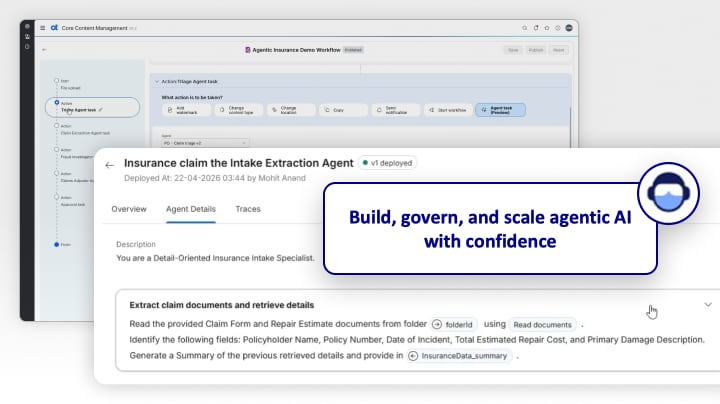Switch to the Agent Details tab
Screen dimensions: 720x404
191,209
